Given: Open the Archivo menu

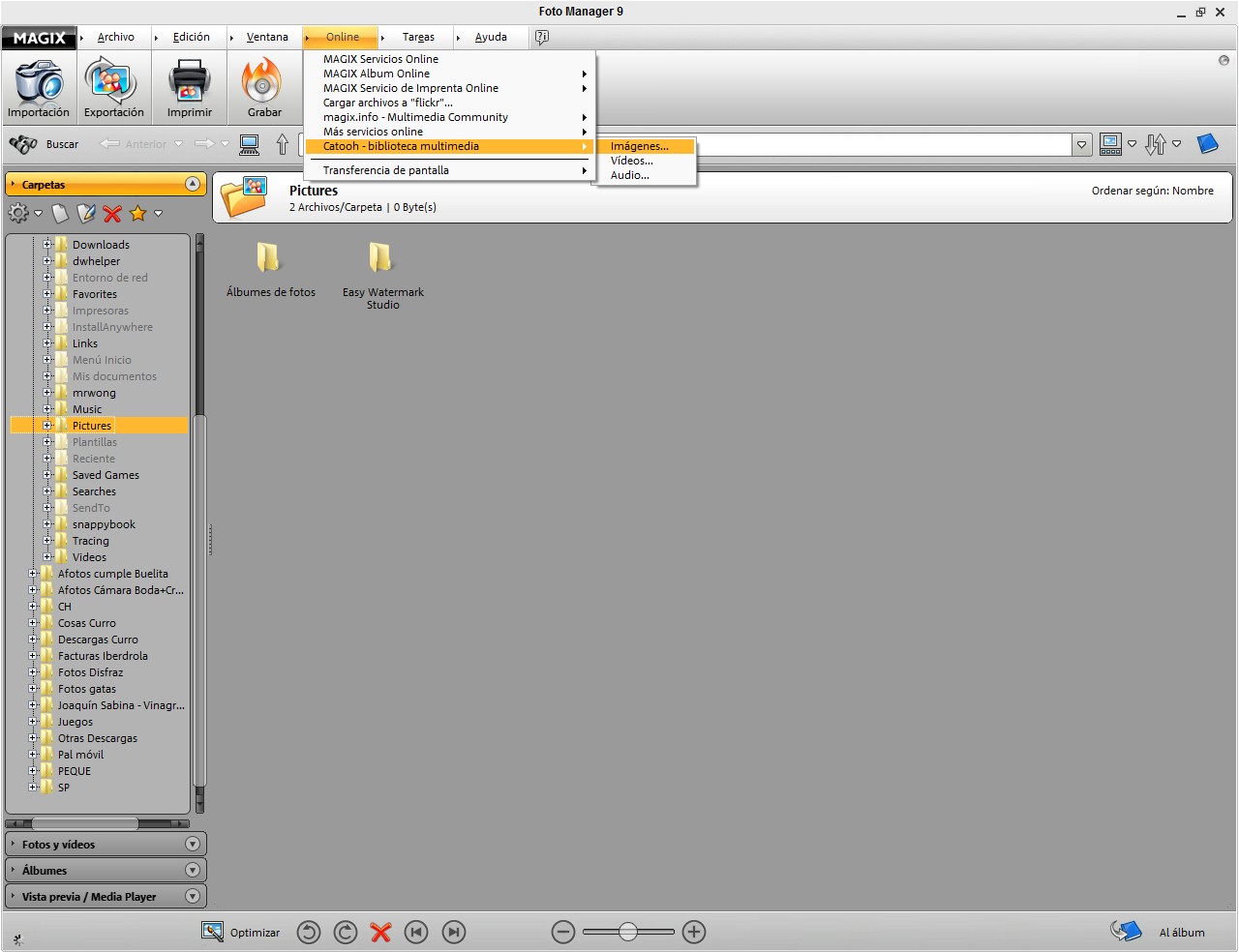Looking at the screenshot, I should click(116, 37).
